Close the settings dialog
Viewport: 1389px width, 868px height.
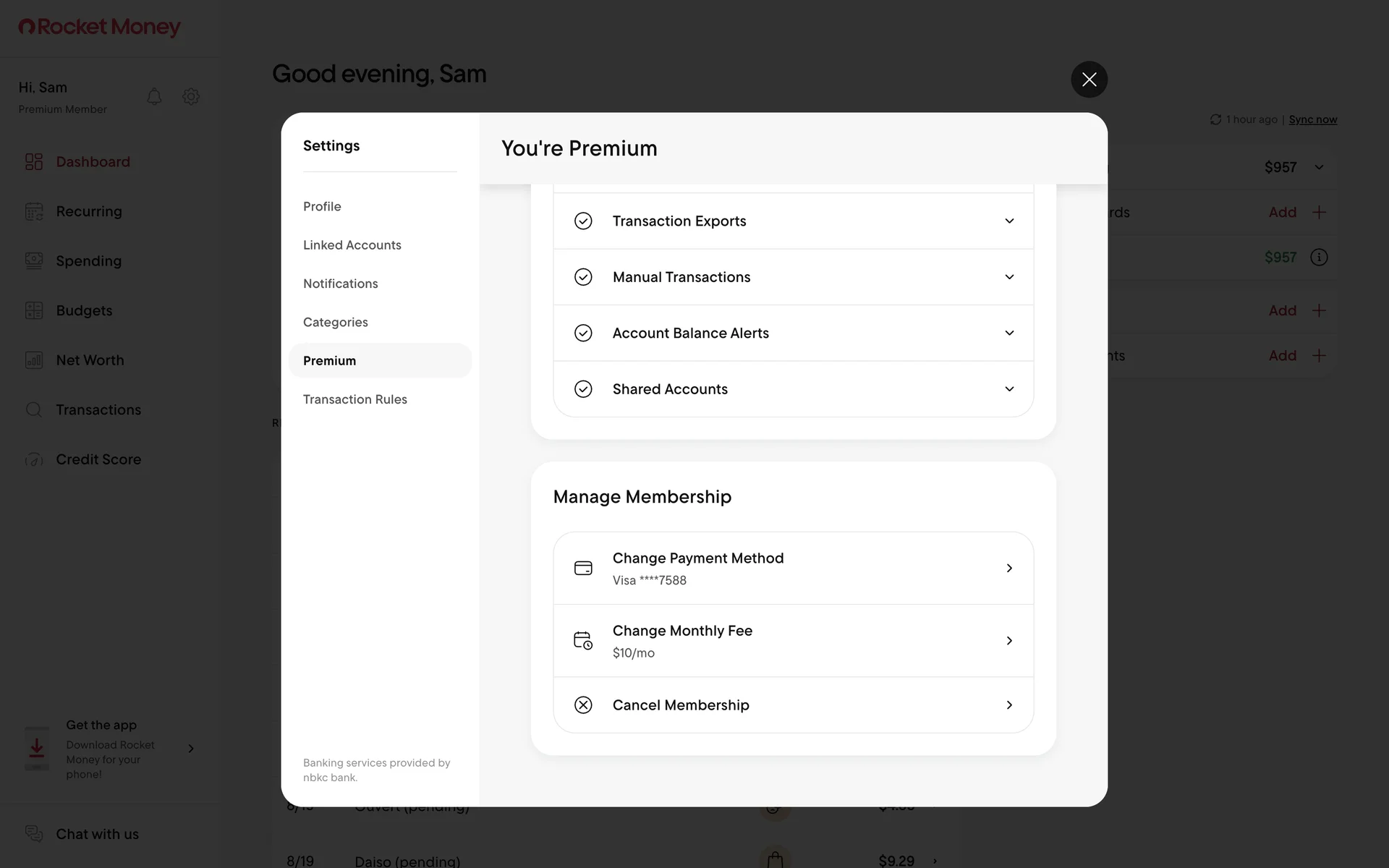pyautogui.click(x=1089, y=80)
